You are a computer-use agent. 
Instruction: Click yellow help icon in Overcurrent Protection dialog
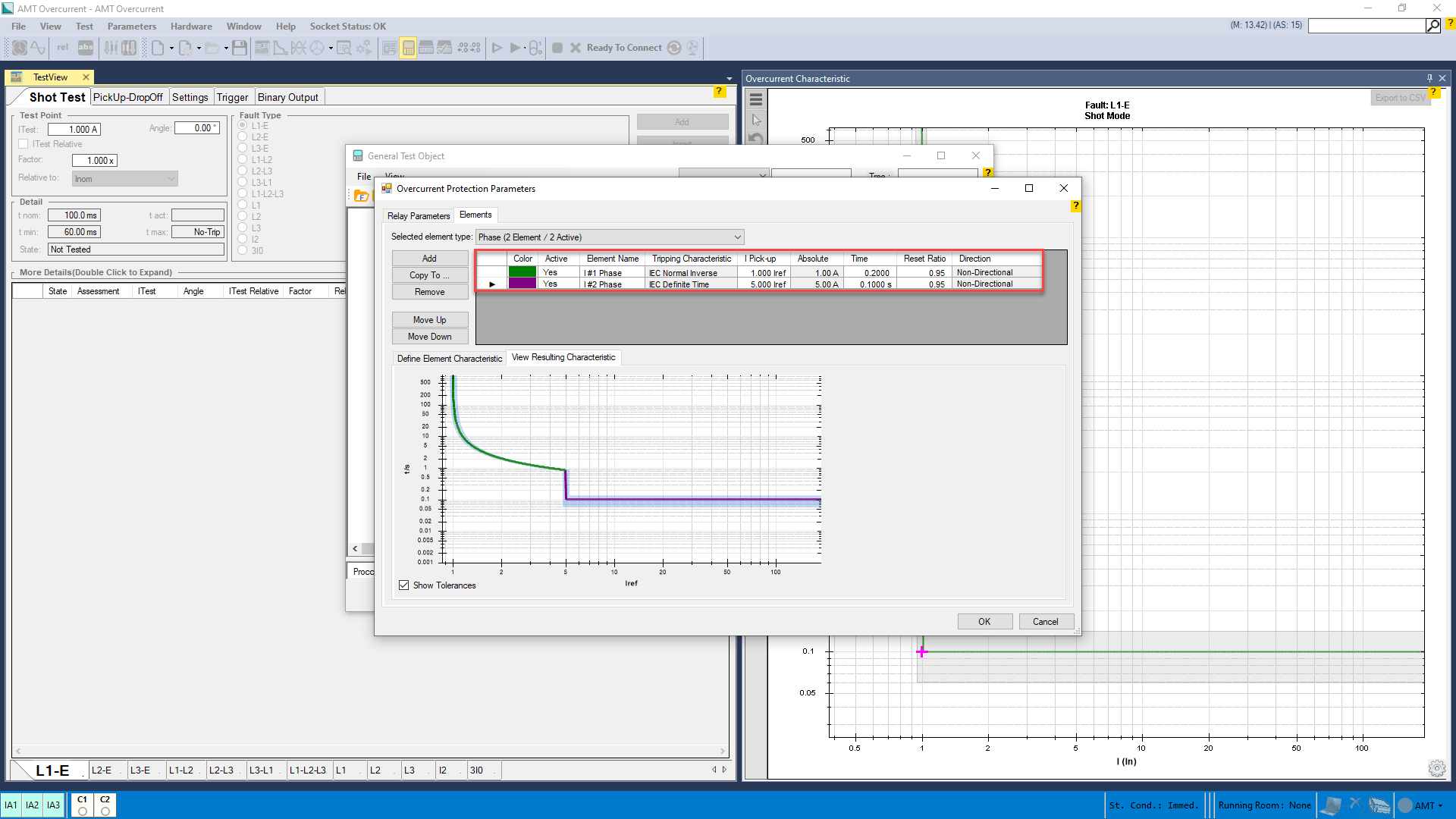coord(1075,206)
